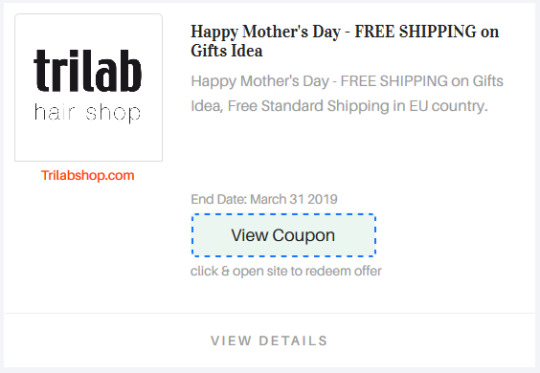This screenshot has width=540, height=373.
Task: Show more info using VIEW DETAILS footer
Action: [269, 341]
